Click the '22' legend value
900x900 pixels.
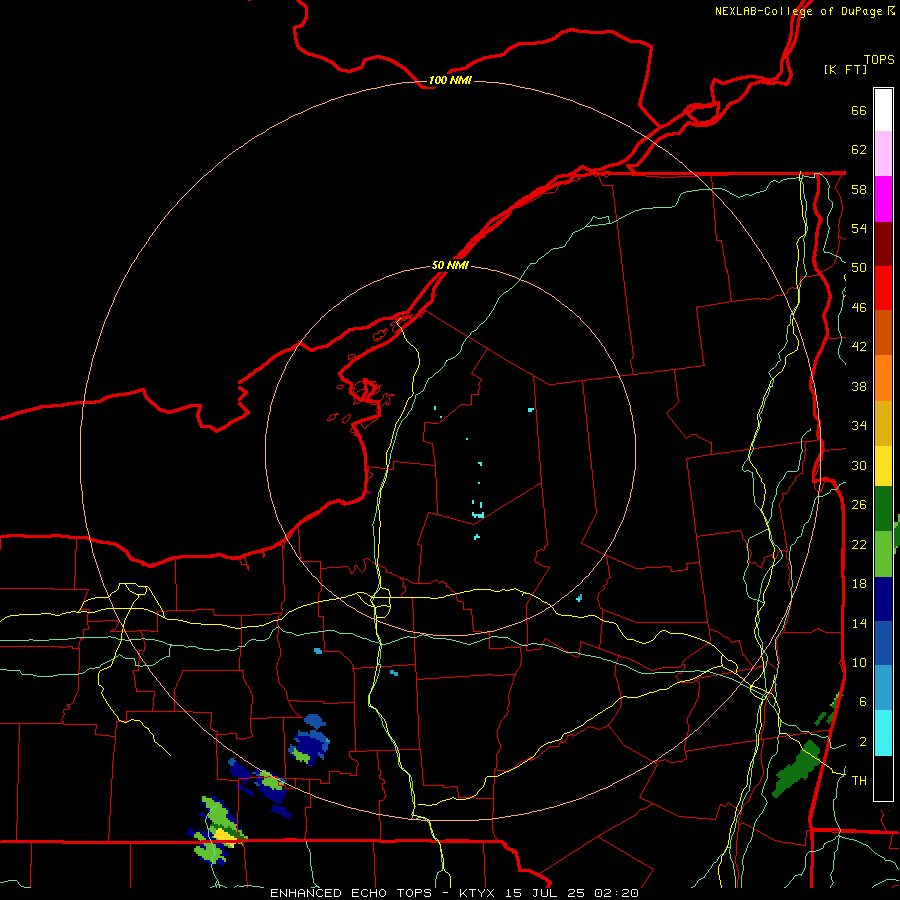pyautogui.click(x=859, y=544)
